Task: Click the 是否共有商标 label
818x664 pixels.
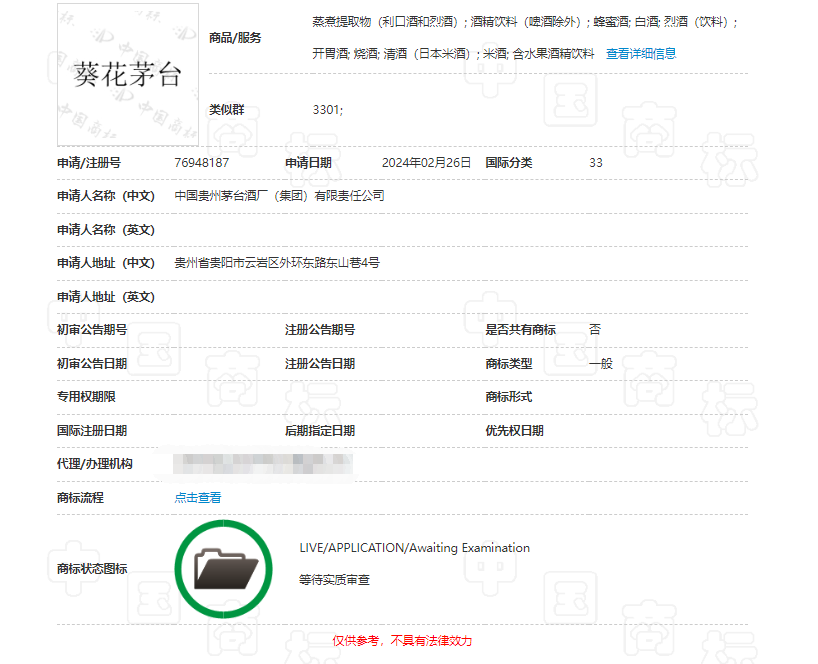Action: click(x=520, y=330)
